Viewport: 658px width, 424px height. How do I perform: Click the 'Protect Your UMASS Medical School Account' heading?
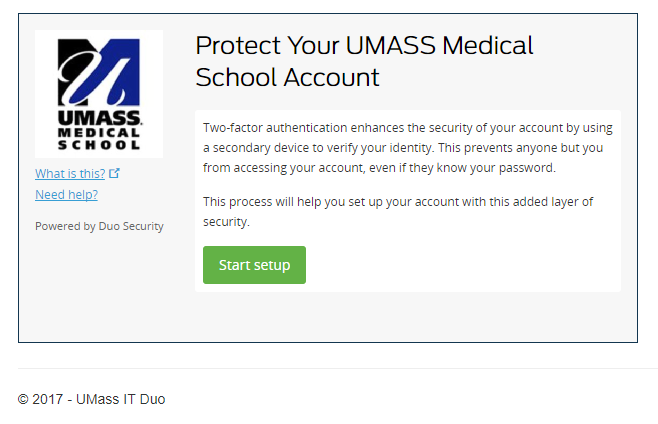[x=364, y=60]
